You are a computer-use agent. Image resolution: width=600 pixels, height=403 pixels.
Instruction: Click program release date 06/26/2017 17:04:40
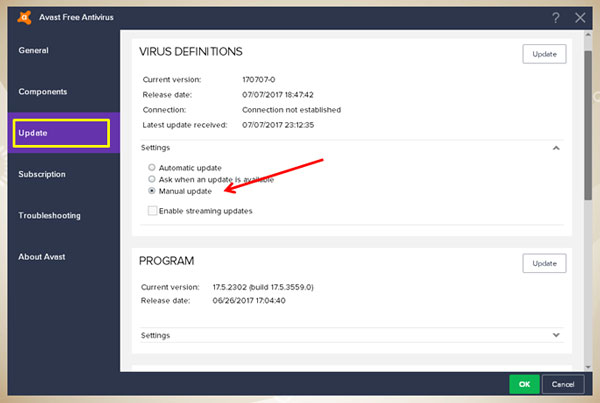click(x=249, y=300)
